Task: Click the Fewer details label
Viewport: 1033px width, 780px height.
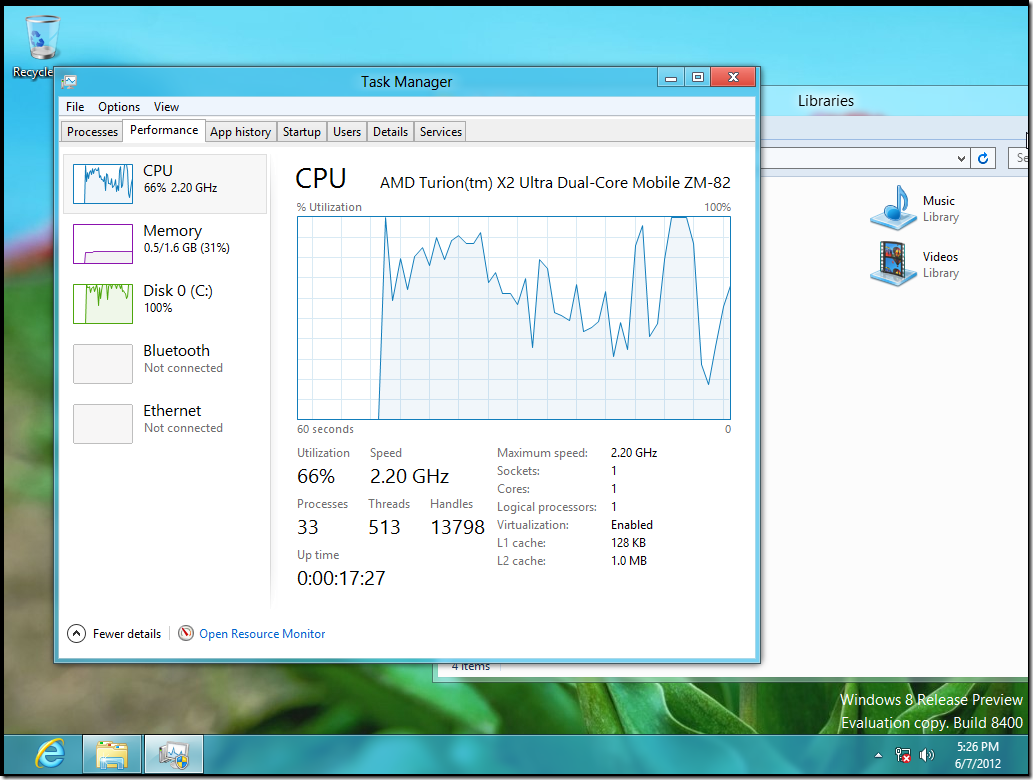Action: pyautogui.click(x=126, y=634)
